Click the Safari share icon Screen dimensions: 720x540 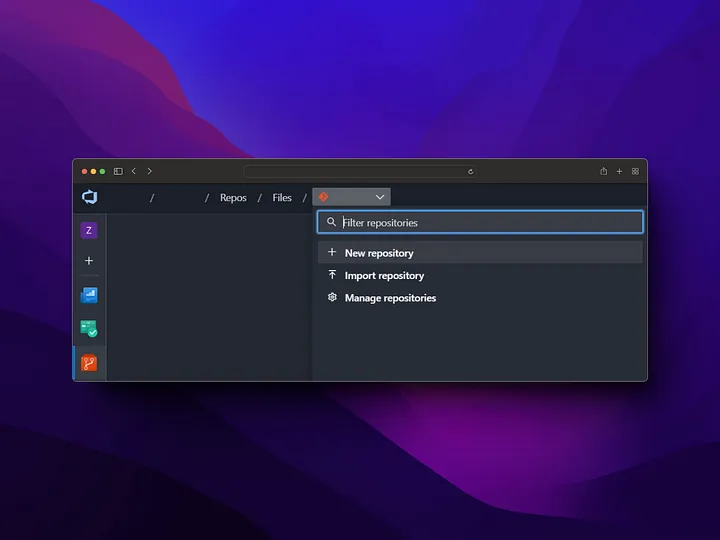(x=603, y=171)
